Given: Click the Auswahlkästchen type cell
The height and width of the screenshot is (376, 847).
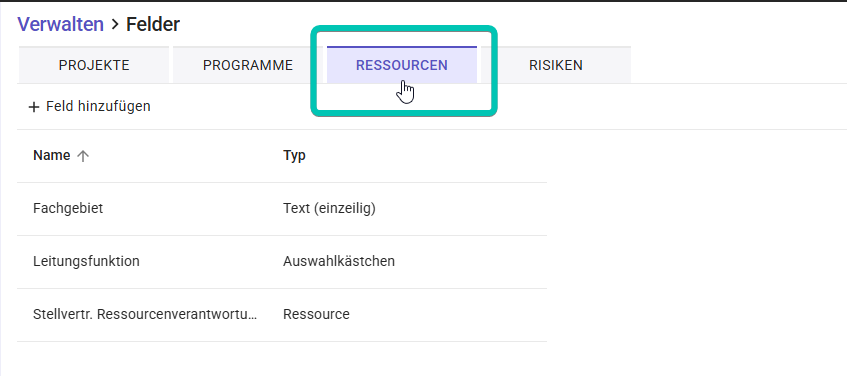Looking at the screenshot, I should [339, 261].
